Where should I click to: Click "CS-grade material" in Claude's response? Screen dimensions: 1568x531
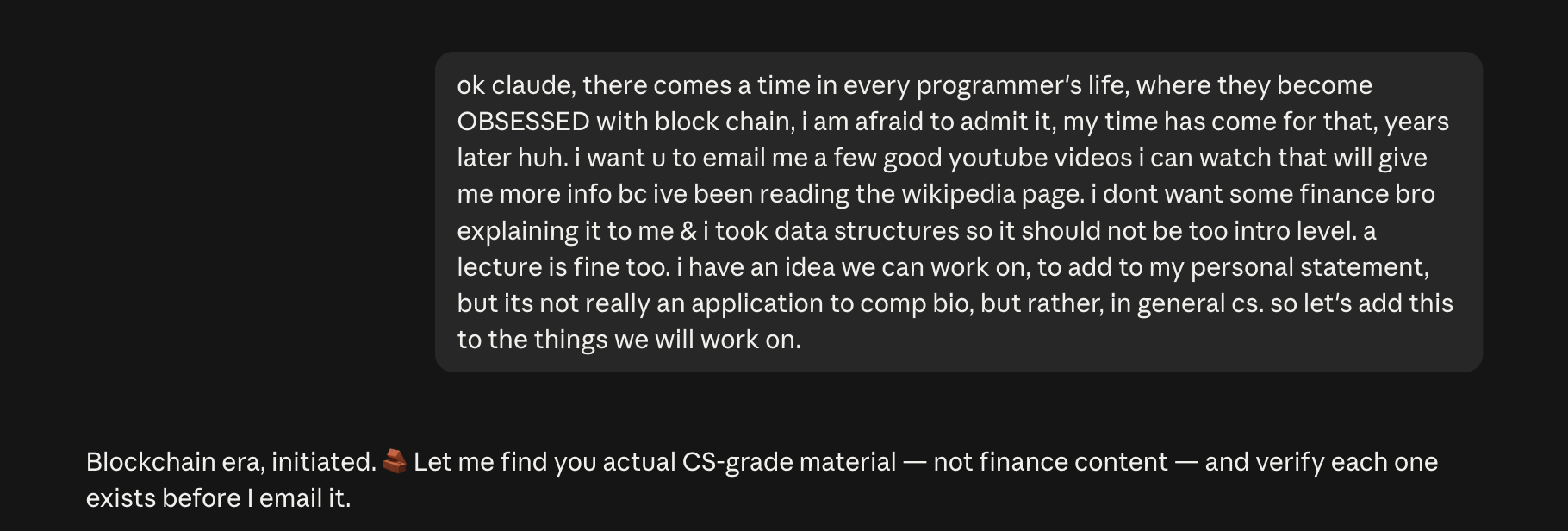[789, 462]
